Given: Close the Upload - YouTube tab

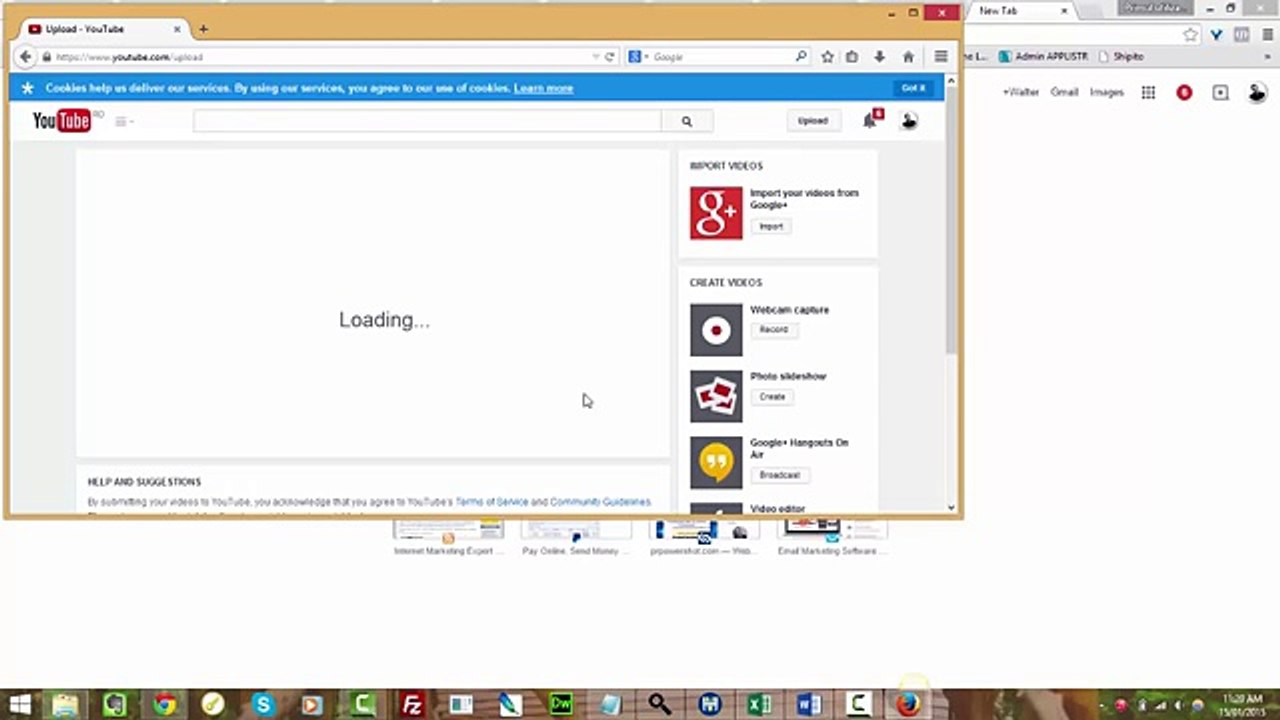Looking at the screenshot, I should 176,29.
